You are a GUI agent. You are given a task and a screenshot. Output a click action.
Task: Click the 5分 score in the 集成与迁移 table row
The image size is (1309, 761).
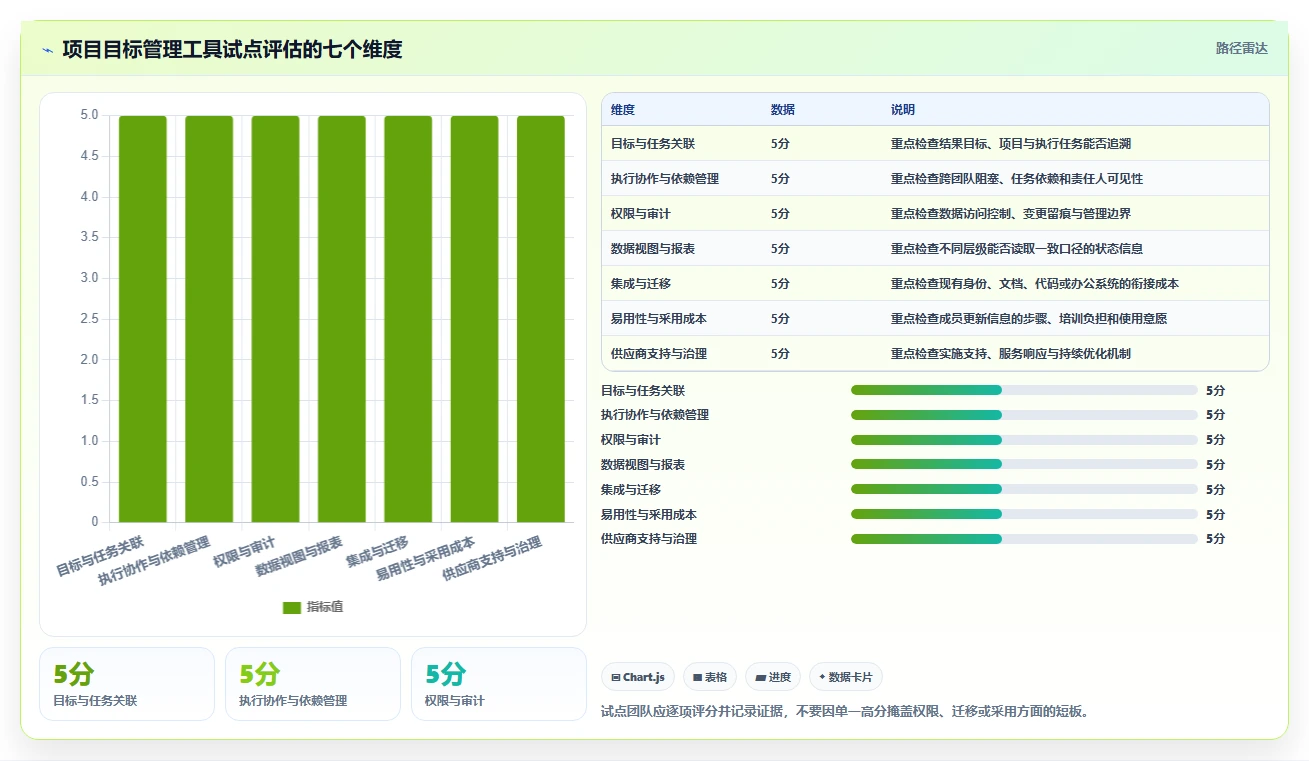[780, 284]
